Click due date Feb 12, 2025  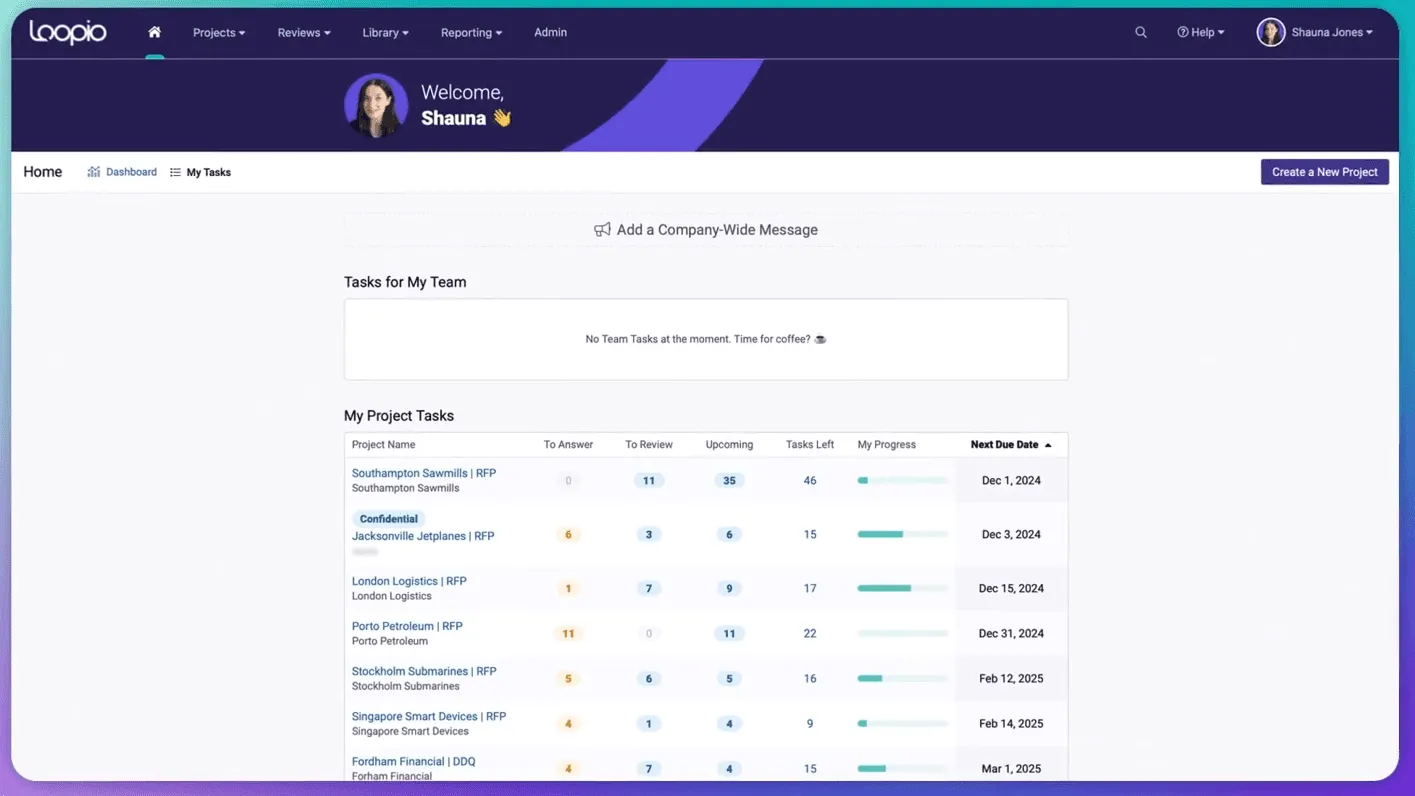(x=1011, y=679)
